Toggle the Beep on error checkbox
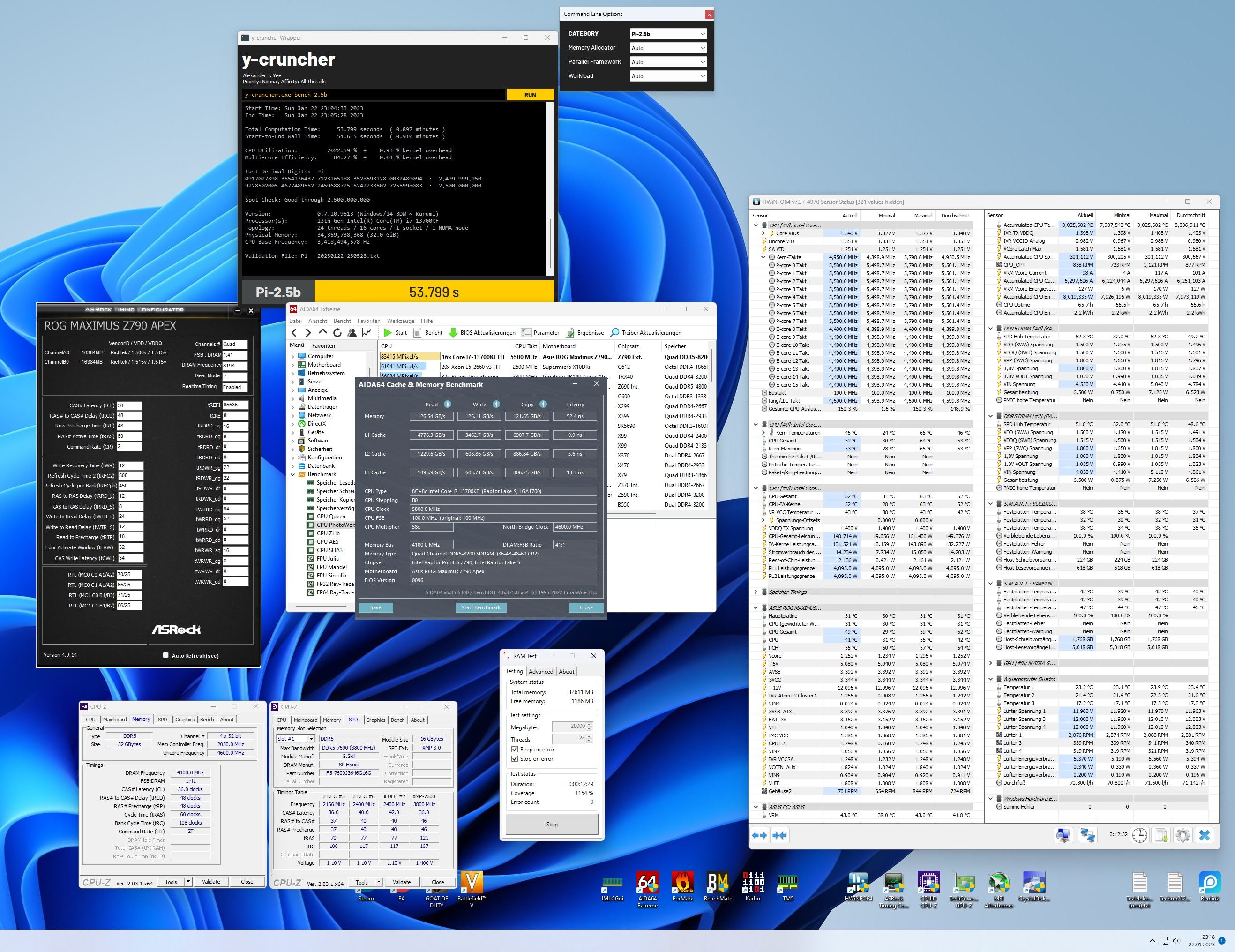The image size is (1235, 952). coord(515,750)
